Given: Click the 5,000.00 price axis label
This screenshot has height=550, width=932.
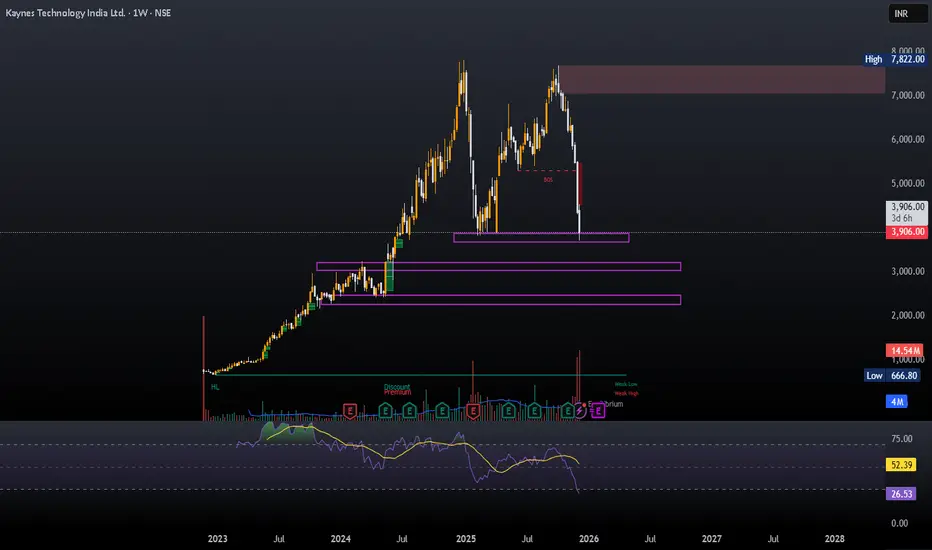Looking at the screenshot, I should pyautogui.click(x=908, y=183).
